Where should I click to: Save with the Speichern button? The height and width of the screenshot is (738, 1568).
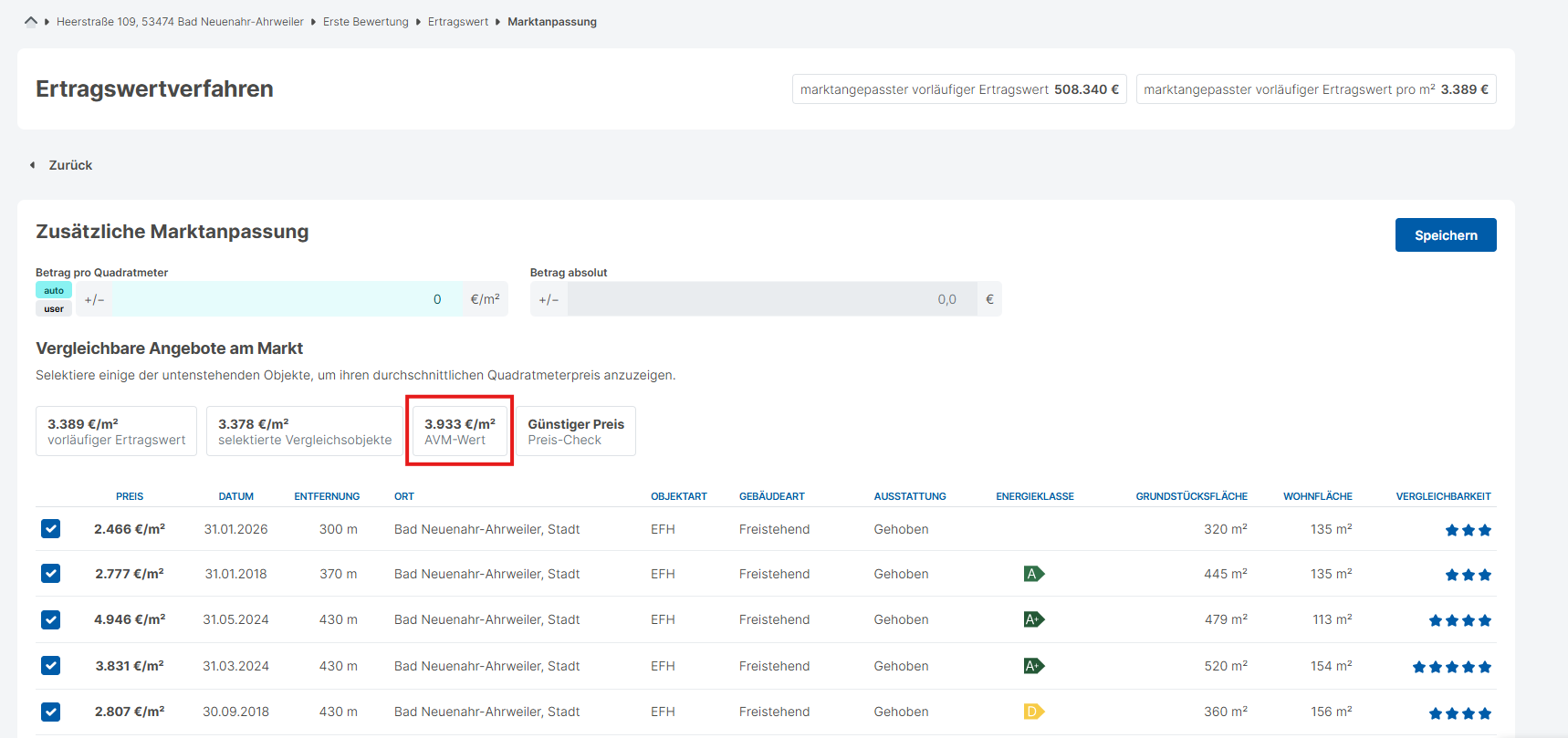[x=1446, y=235]
